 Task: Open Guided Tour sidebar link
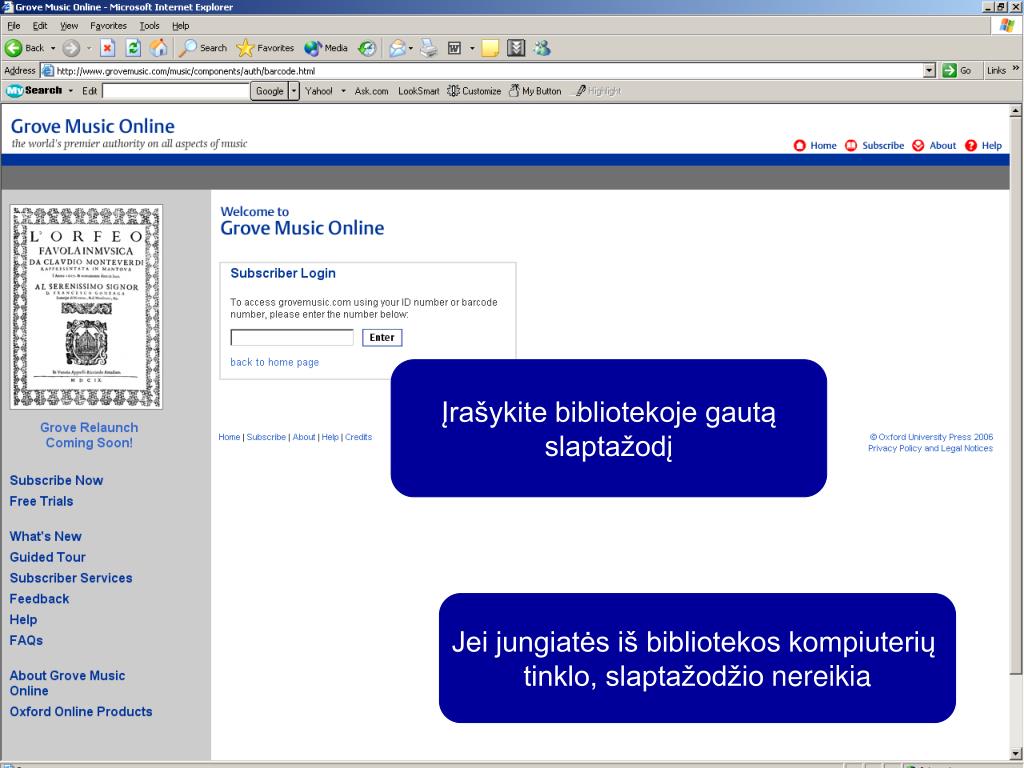pos(48,558)
